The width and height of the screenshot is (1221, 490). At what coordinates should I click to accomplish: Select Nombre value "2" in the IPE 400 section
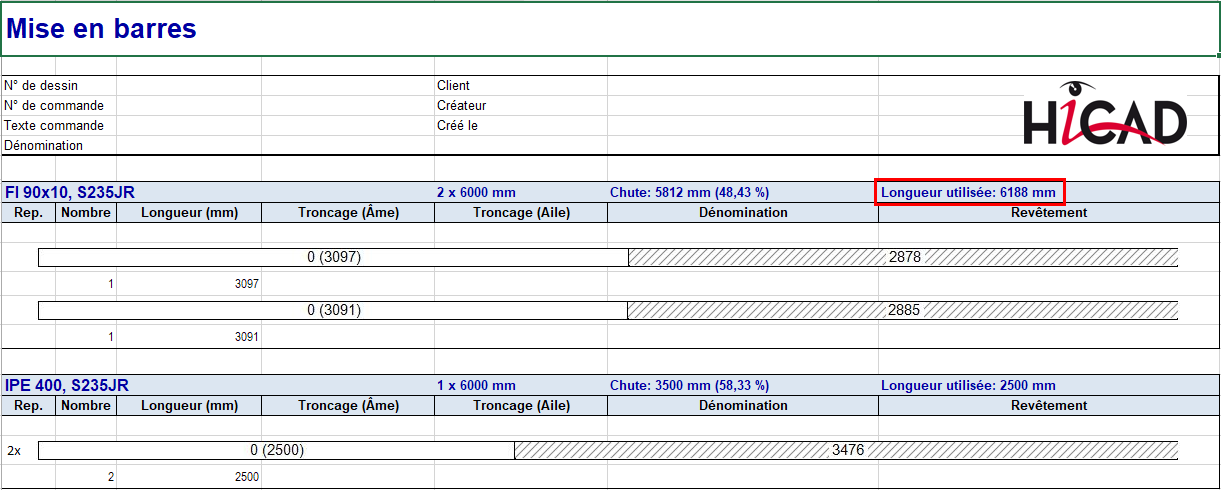[x=86, y=477]
